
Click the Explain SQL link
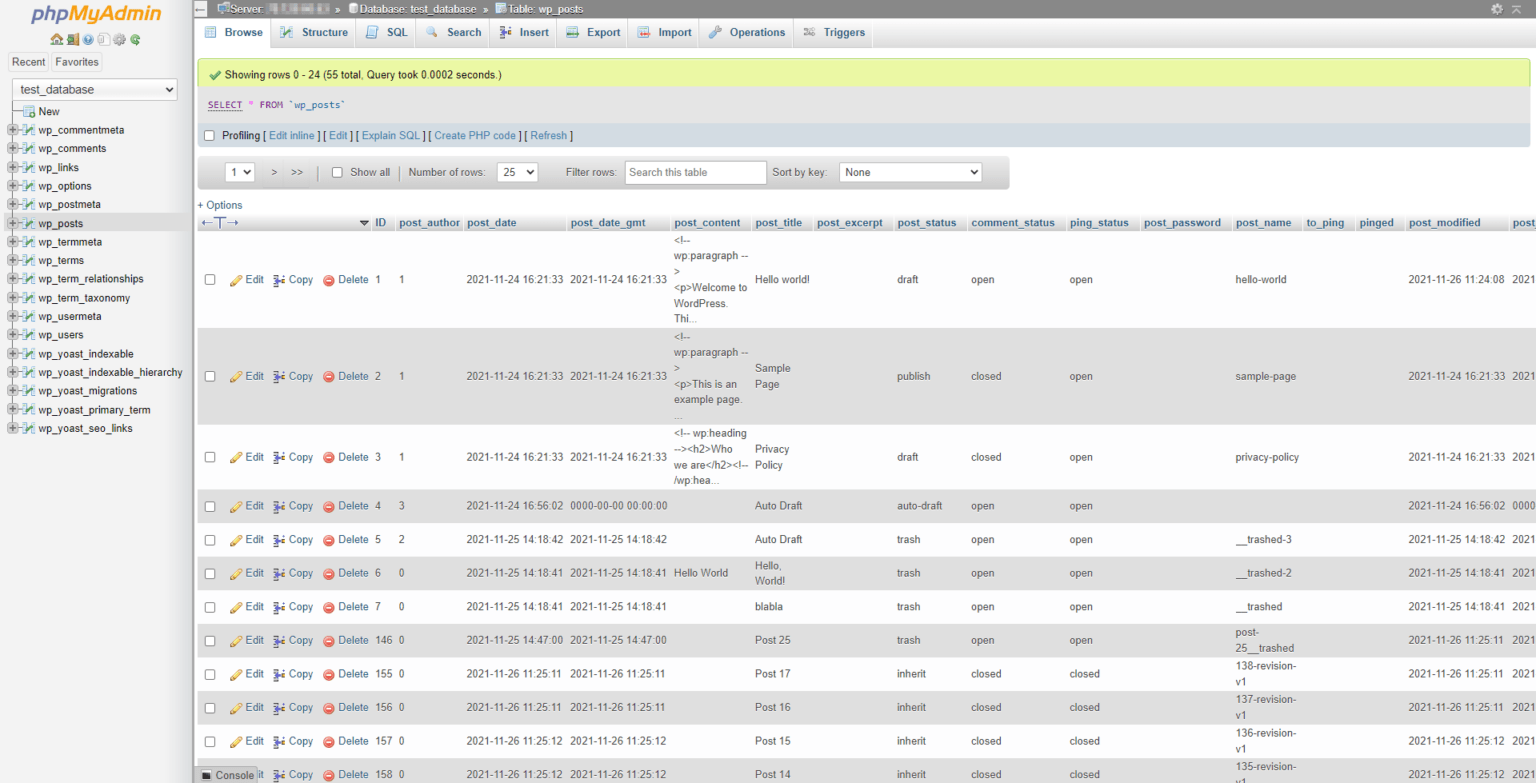pos(390,135)
